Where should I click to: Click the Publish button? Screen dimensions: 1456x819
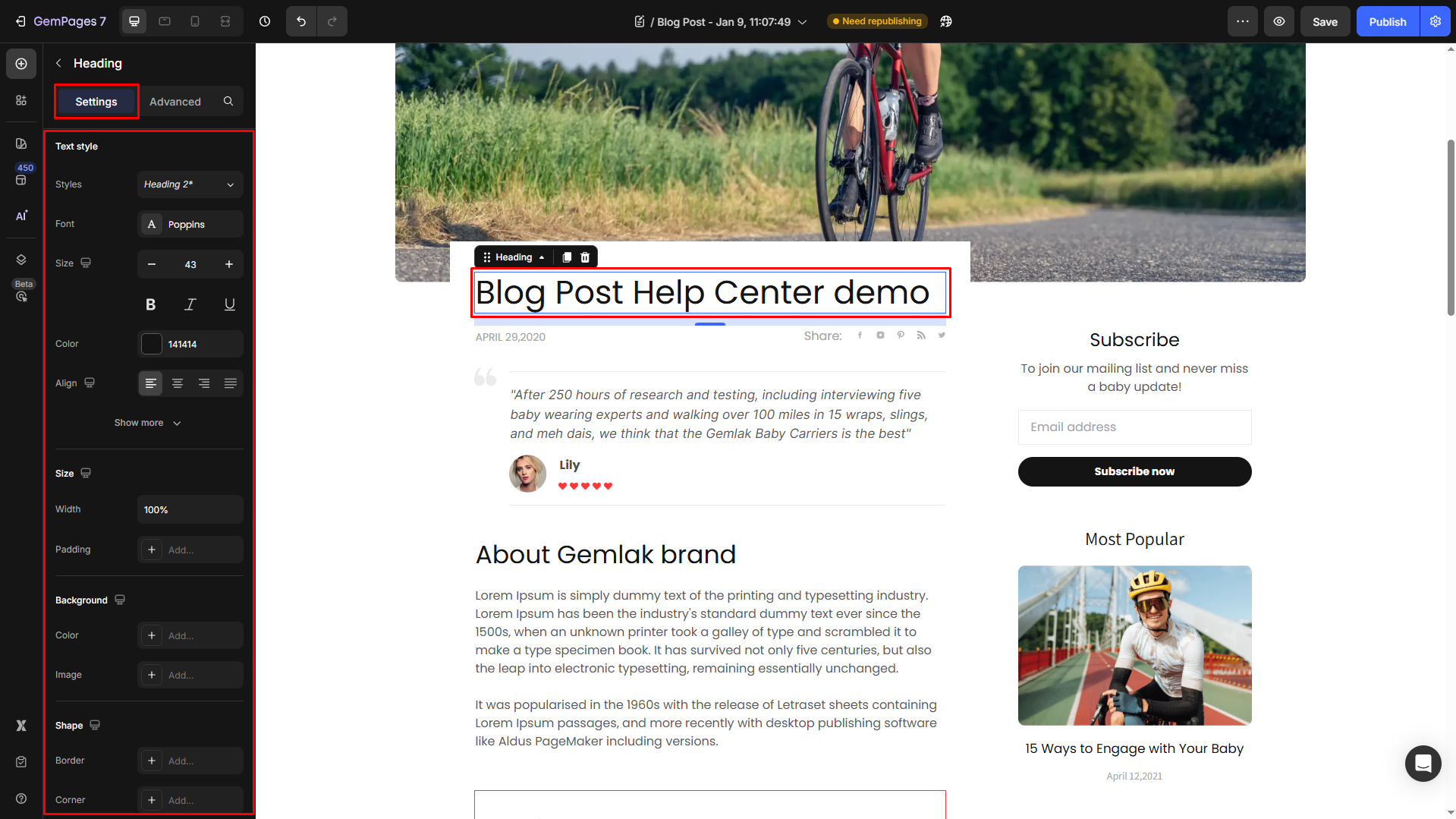1387,21
